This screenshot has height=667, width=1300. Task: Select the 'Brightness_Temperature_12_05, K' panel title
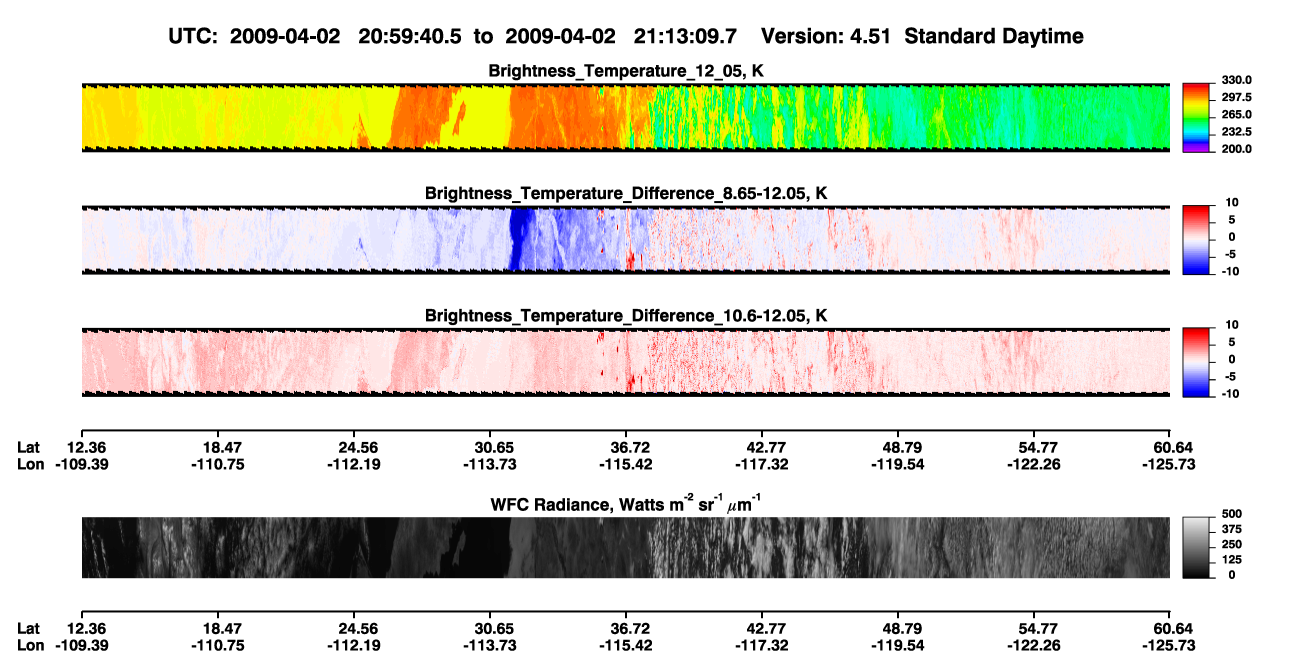[x=626, y=71]
